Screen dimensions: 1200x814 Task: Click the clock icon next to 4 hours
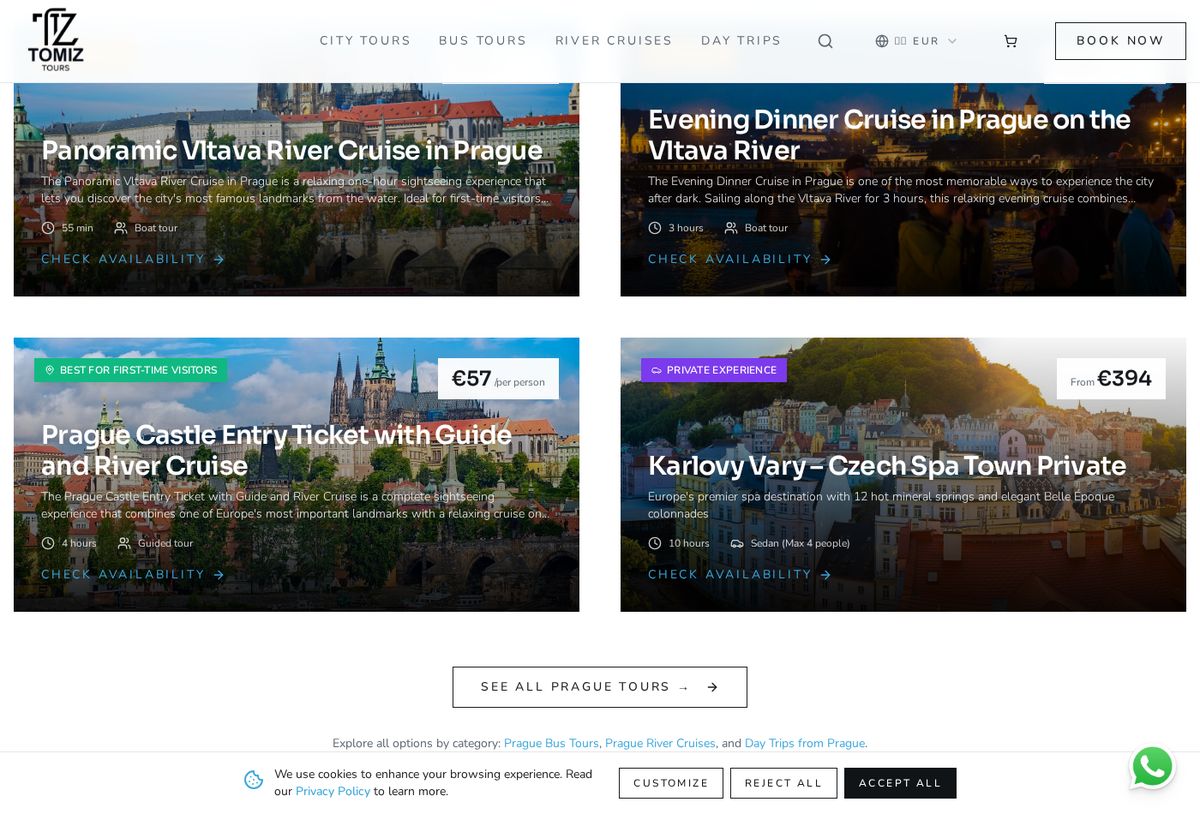click(48, 543)
